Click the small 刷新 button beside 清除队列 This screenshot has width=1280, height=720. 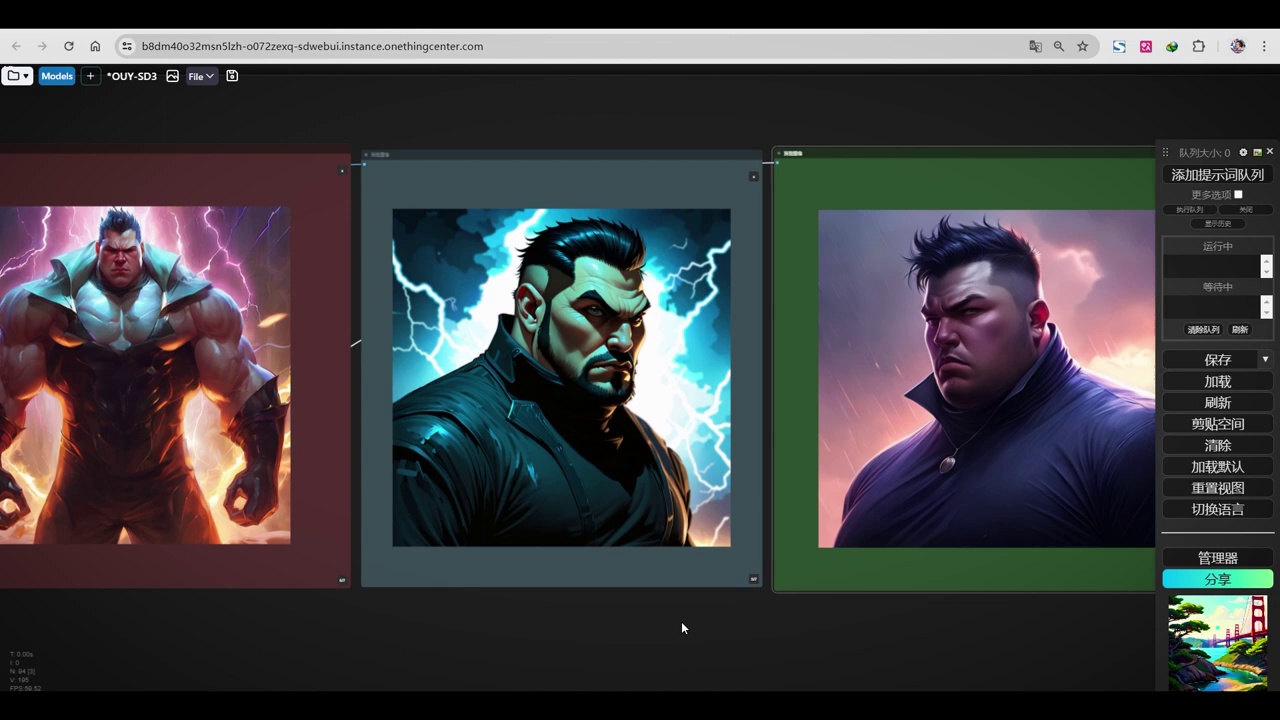click(x=1240, y=330)
